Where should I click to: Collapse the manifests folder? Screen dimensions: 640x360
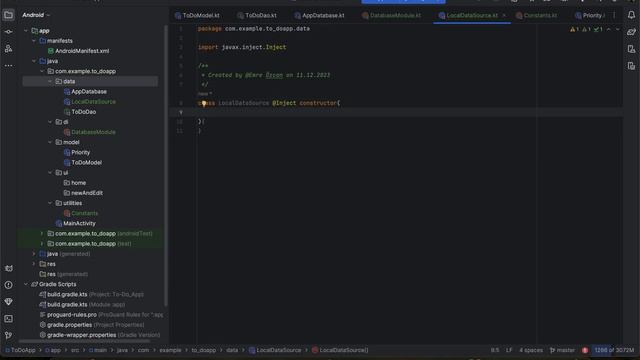[34, 41]
